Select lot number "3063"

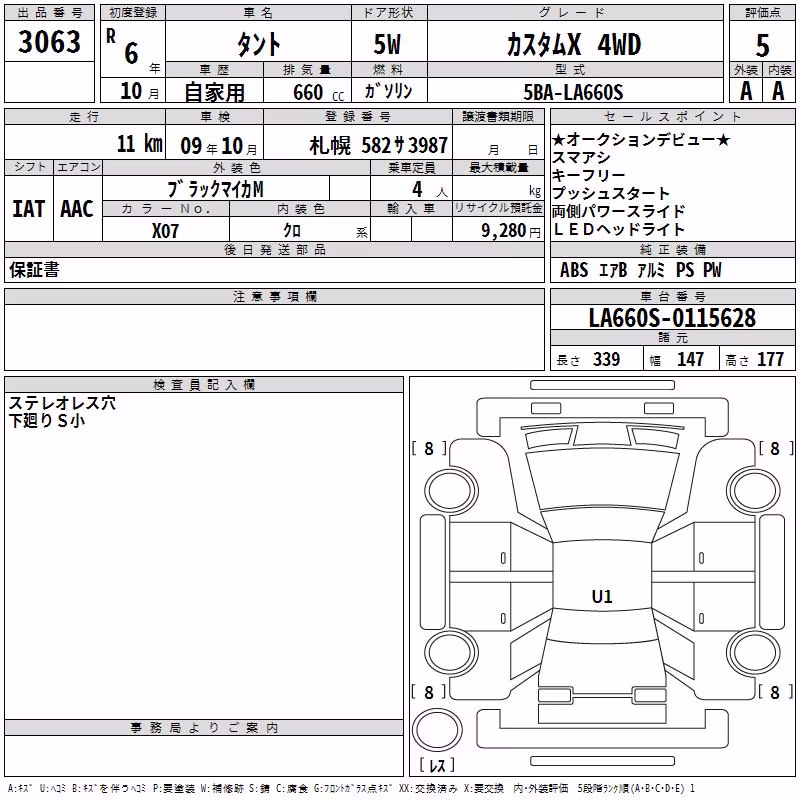tap(49, 41)
